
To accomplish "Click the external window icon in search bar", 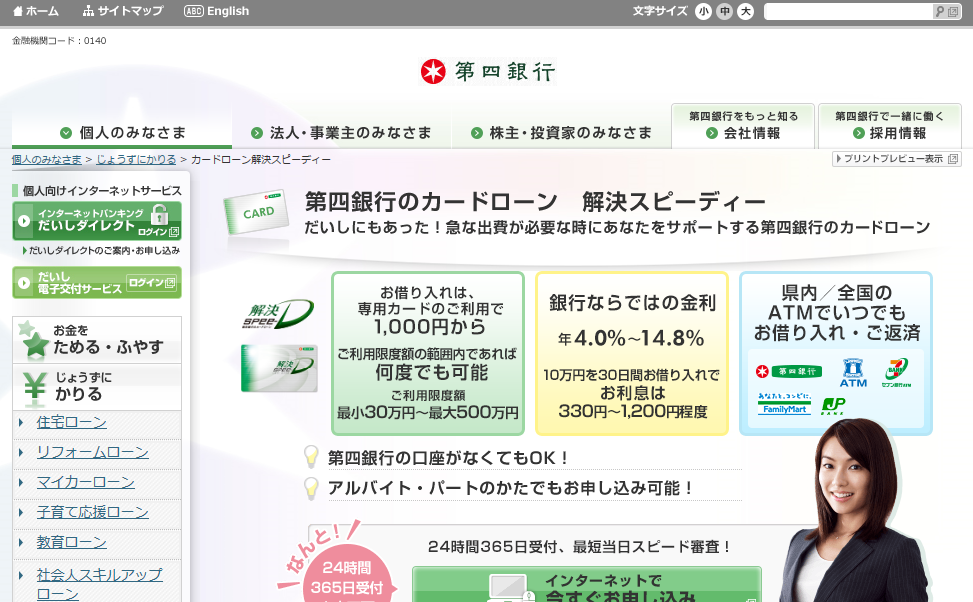I will coord(953,11).
